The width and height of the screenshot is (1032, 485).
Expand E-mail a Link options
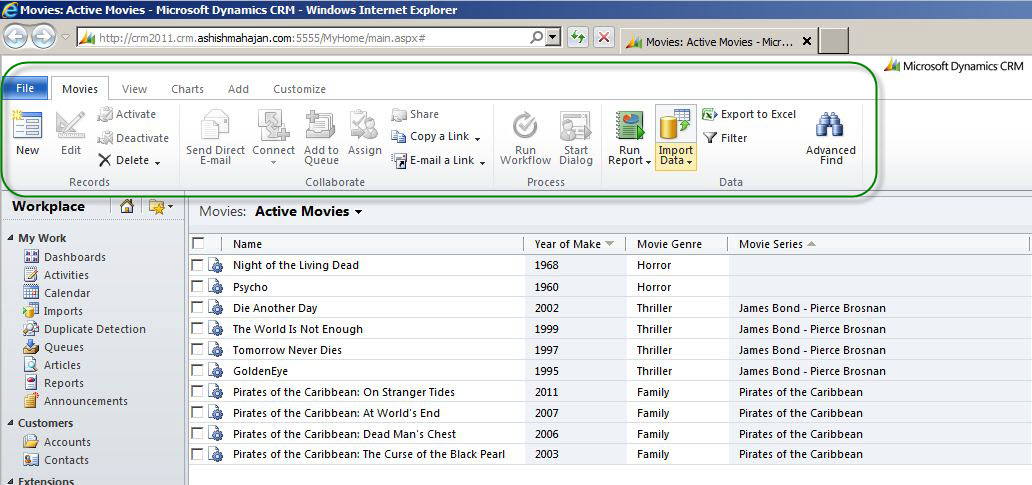point(482,163)
